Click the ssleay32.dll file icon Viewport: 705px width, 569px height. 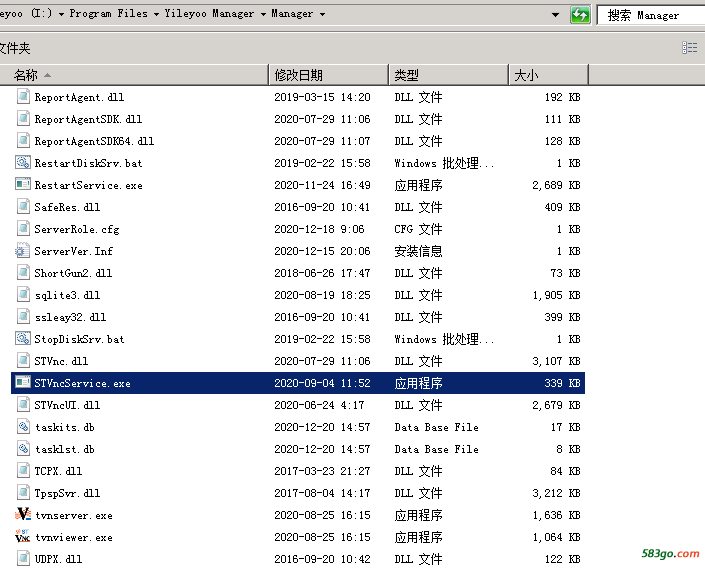(x=23, y=317)
